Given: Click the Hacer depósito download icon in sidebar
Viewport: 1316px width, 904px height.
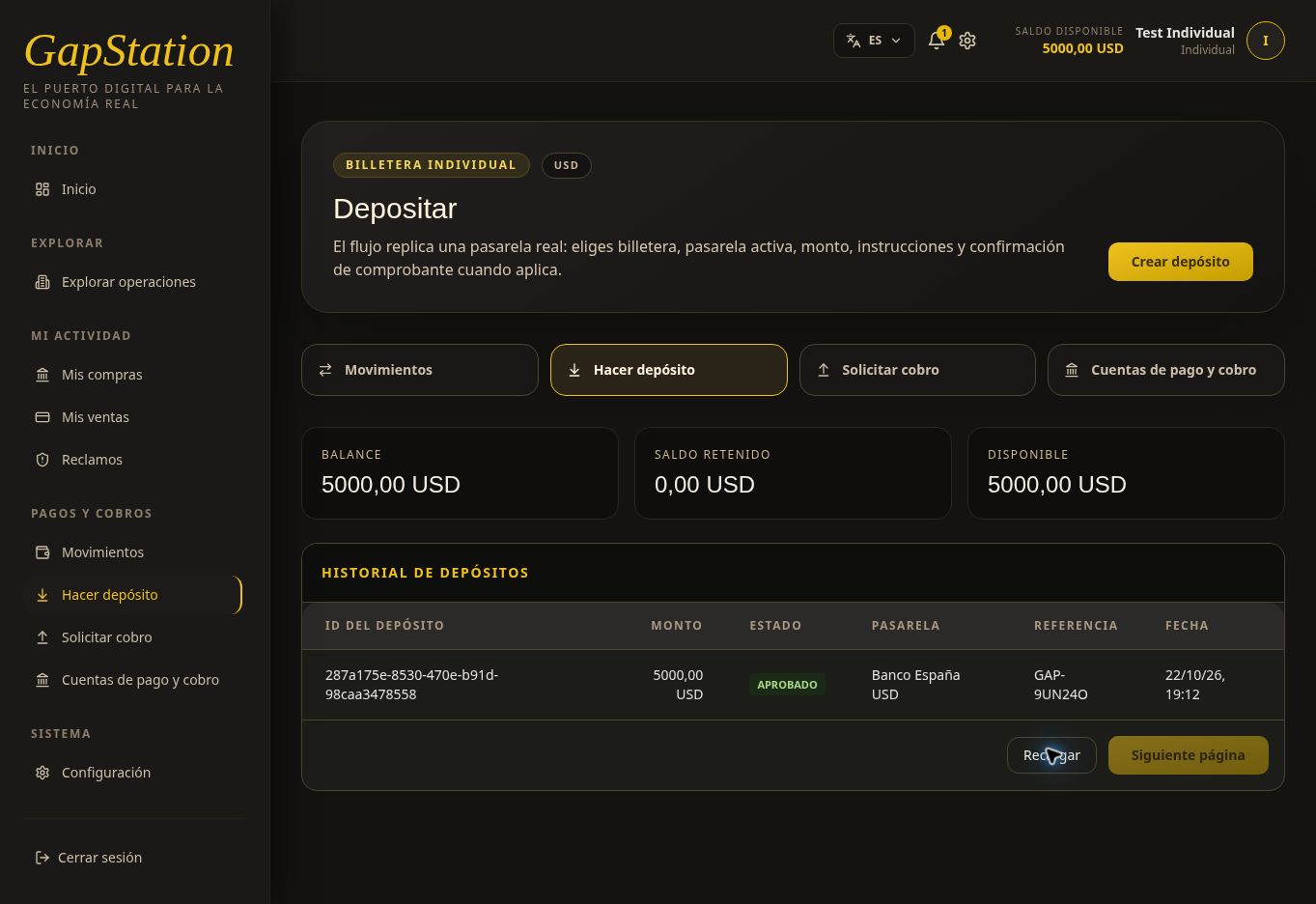Looking at the screenshot, I should 42,595.
